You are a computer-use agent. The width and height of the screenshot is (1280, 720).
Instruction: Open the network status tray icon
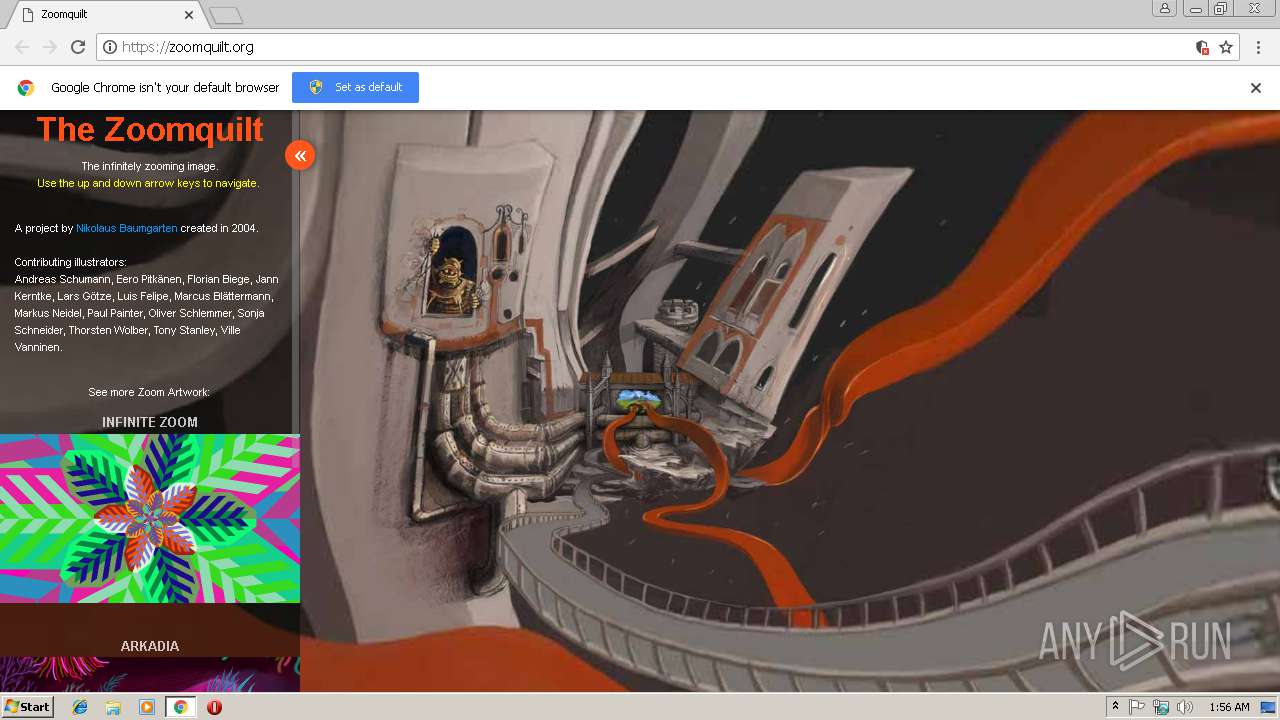click(1161, 707)
